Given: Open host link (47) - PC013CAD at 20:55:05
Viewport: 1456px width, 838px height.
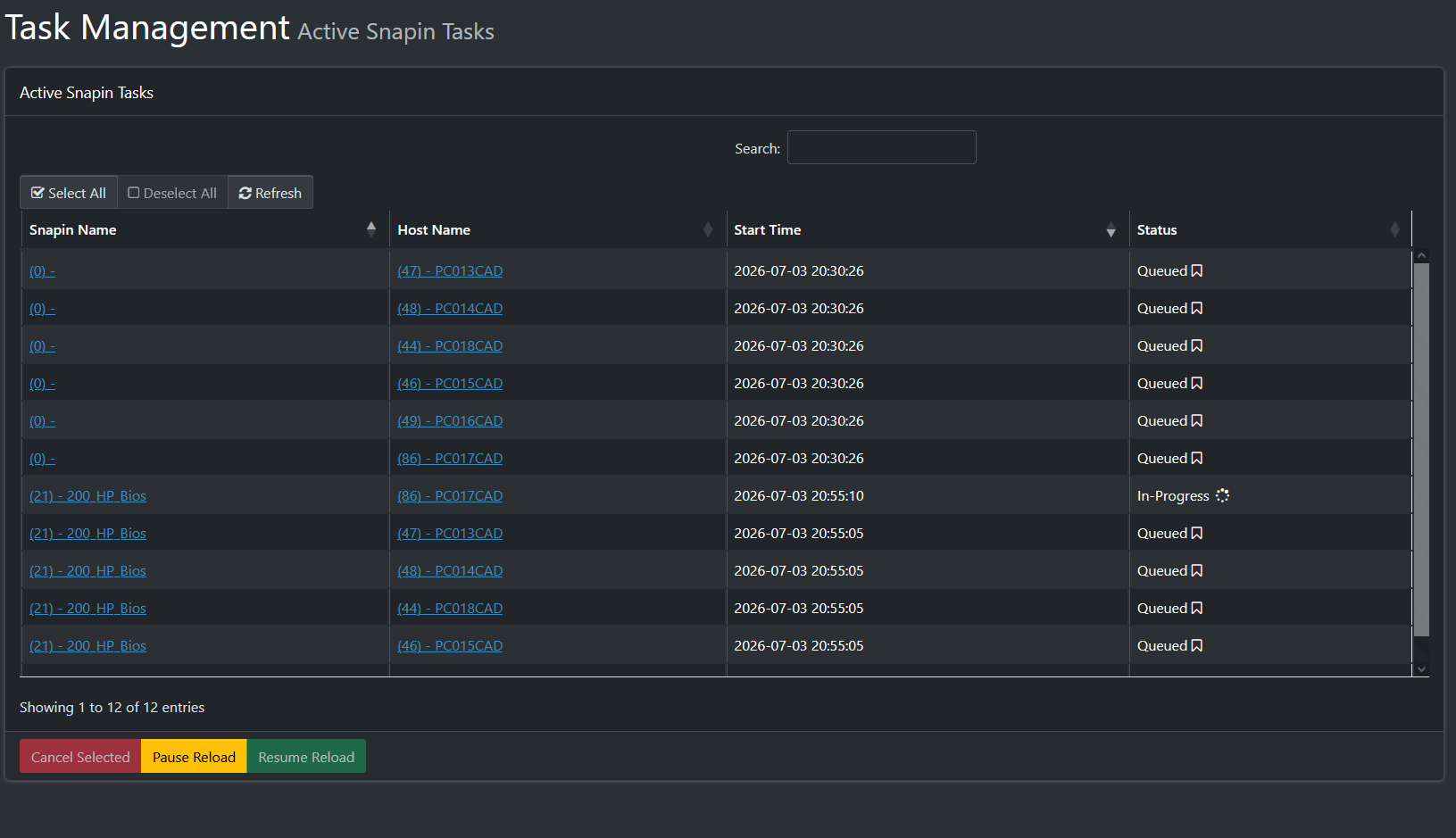Looking at the screenshot, I should click(450, 533).
